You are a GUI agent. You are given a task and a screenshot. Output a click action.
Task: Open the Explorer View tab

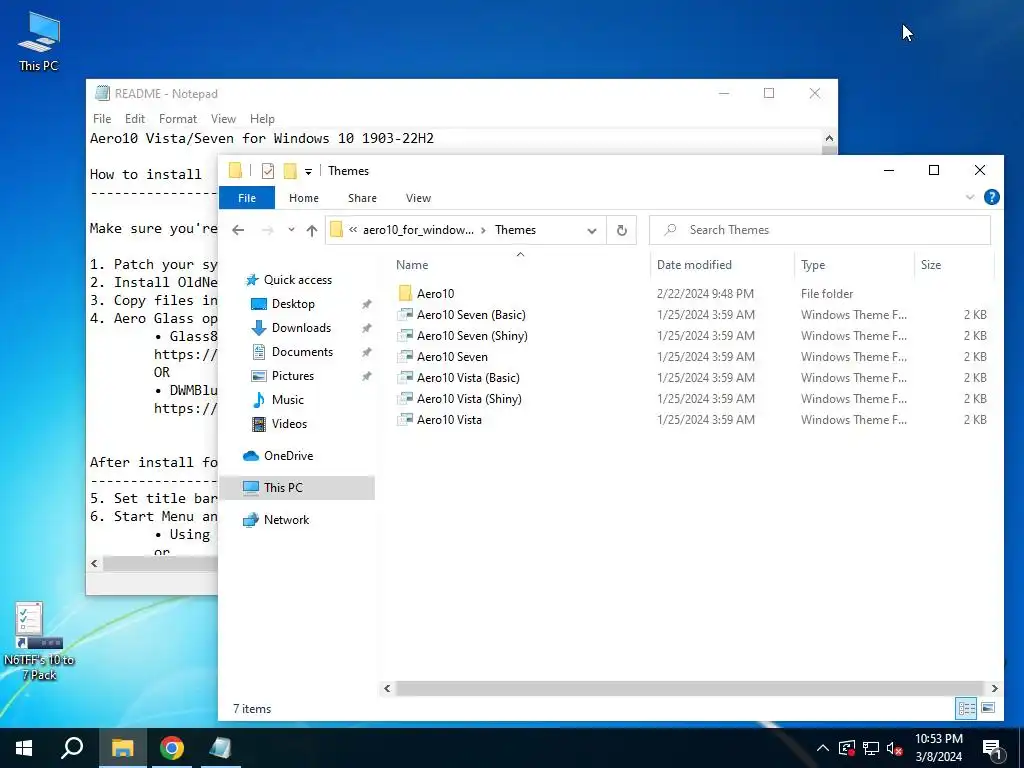point(418,198)
